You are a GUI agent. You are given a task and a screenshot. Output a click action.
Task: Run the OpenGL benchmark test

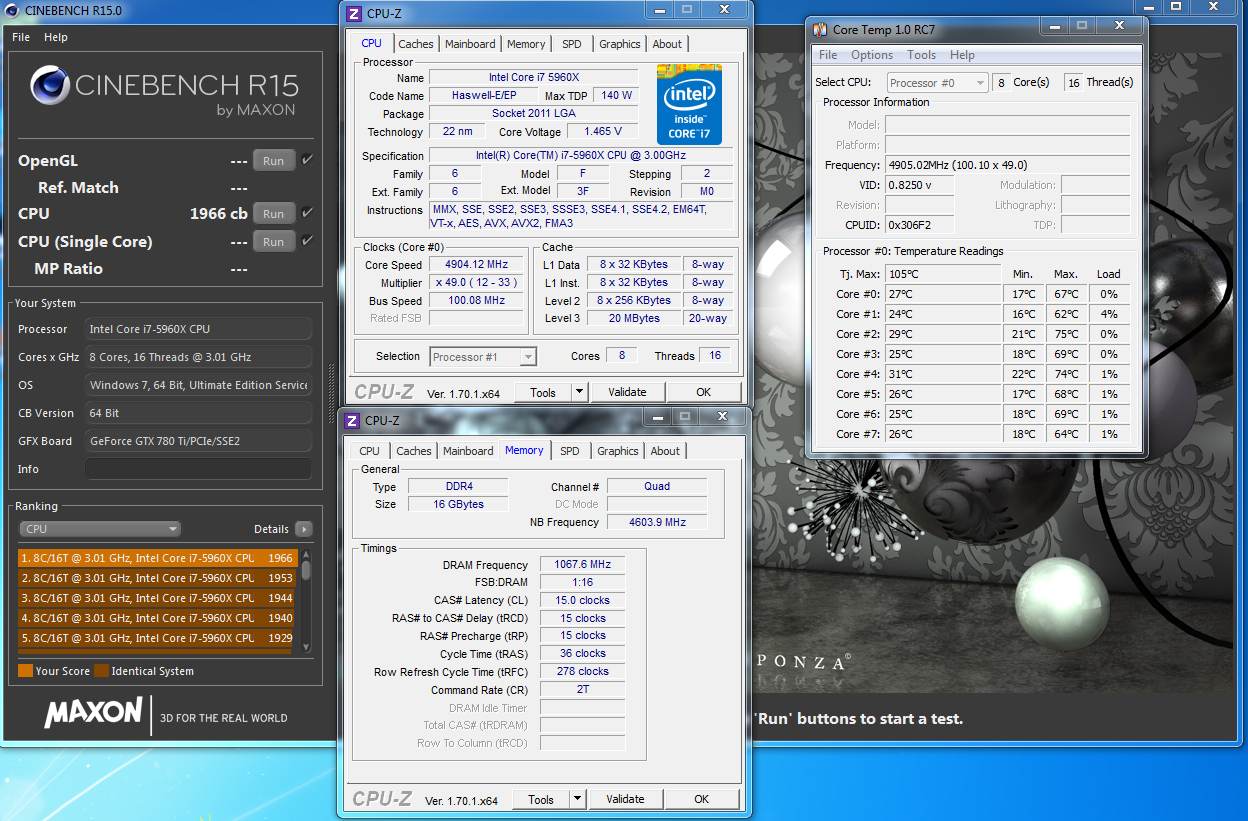point(273,161)
